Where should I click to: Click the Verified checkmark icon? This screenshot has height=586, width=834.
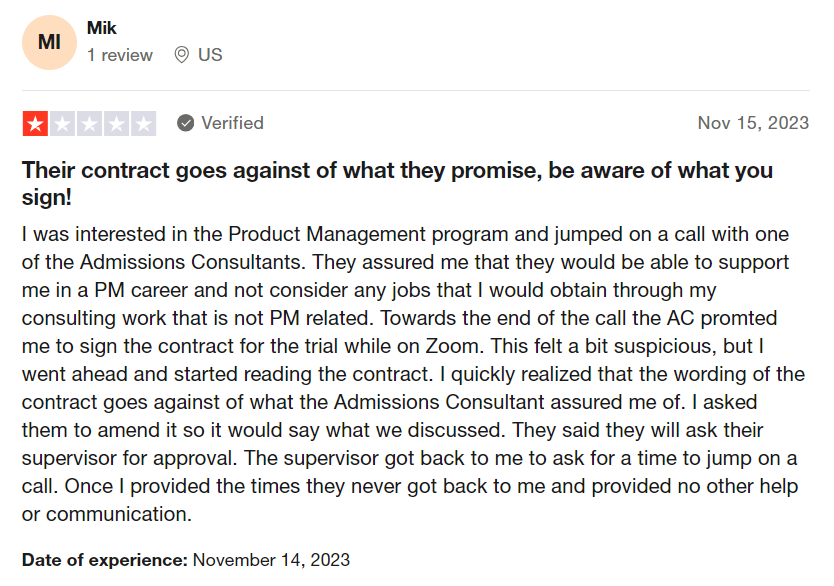pyautogui.click(x=186, y=123)
